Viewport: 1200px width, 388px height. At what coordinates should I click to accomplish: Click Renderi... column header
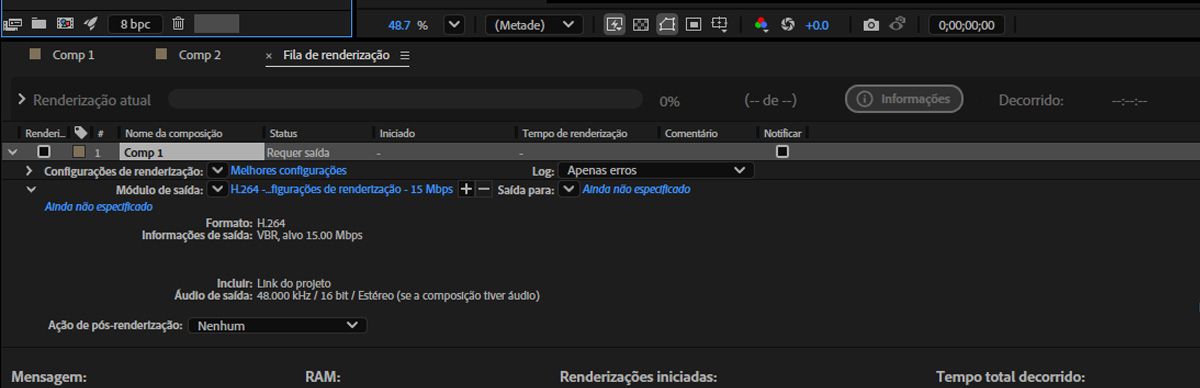click(45, 133)
